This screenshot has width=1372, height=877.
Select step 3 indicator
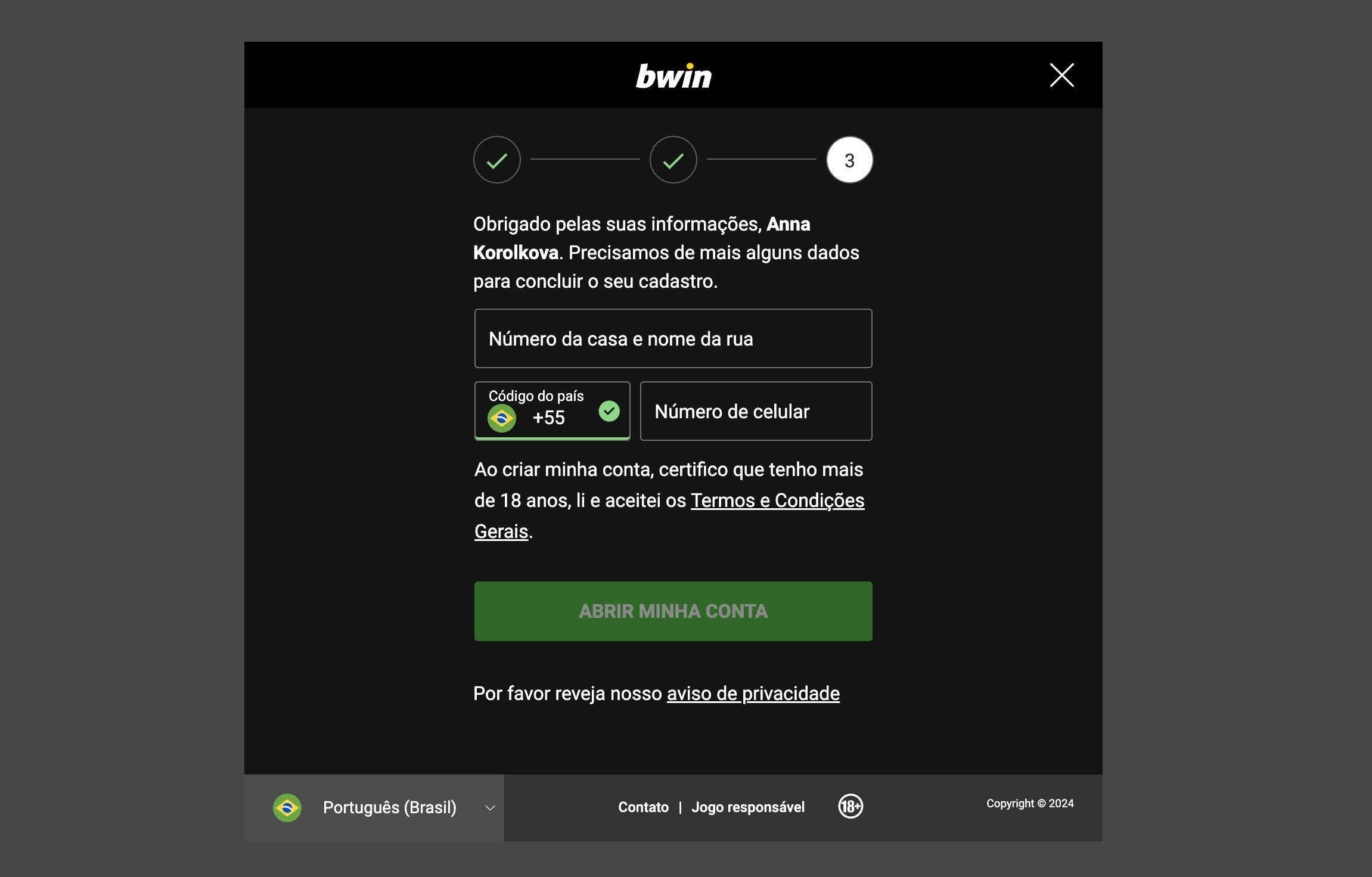click(850, 160)
